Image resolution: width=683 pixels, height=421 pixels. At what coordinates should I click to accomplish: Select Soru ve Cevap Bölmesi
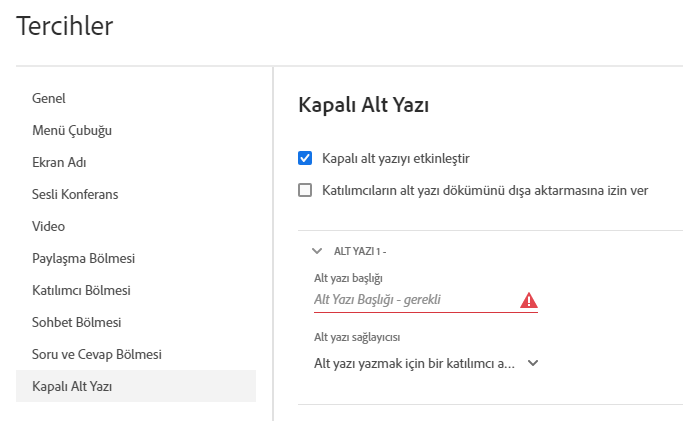[x=97, y=354]
